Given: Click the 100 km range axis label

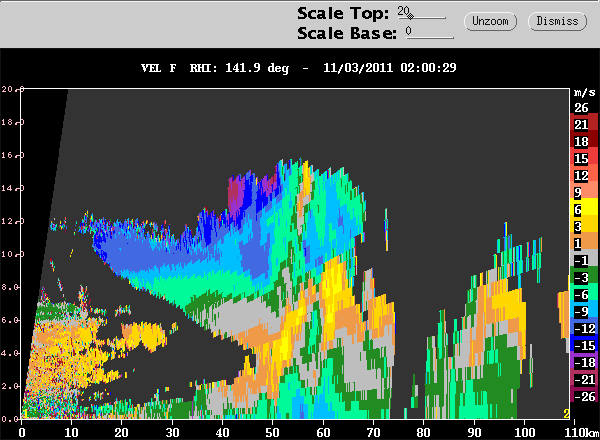Looking at the screenshot, I should pyautogui.click(x=524, y=433).
